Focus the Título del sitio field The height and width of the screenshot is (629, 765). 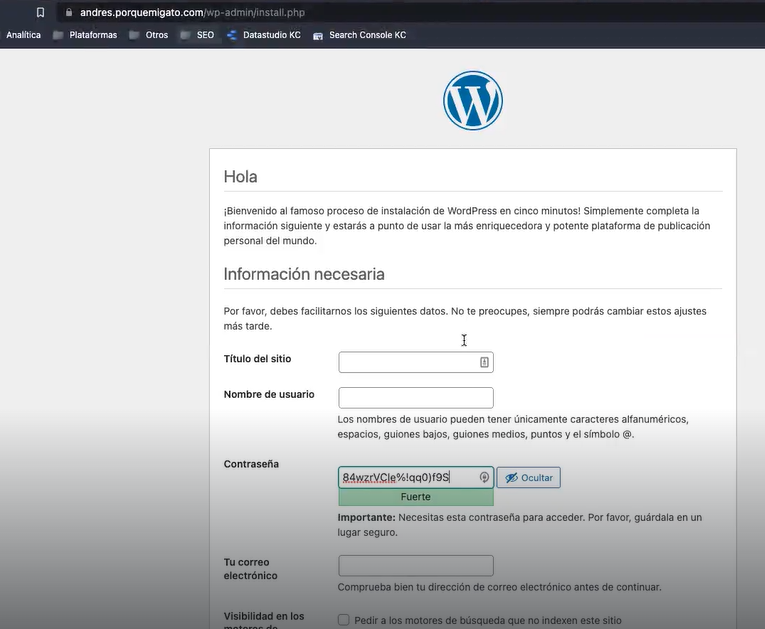pos(416,362)
